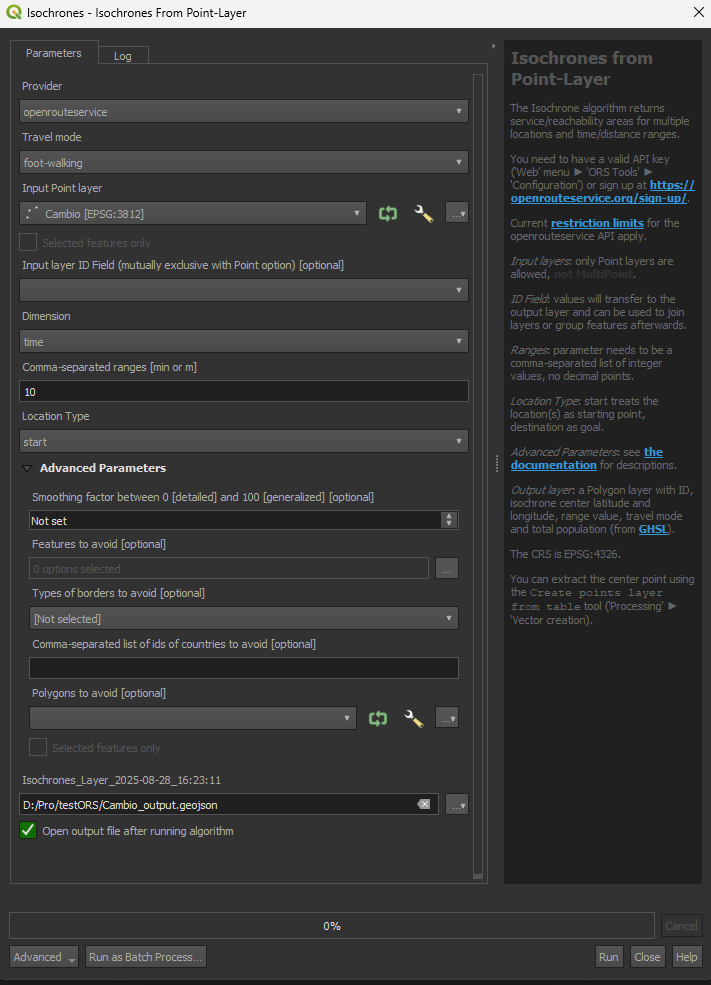This screenshot has height=985, width=711.
Task: Open the restriction limits link
Action: click(597, 223)
